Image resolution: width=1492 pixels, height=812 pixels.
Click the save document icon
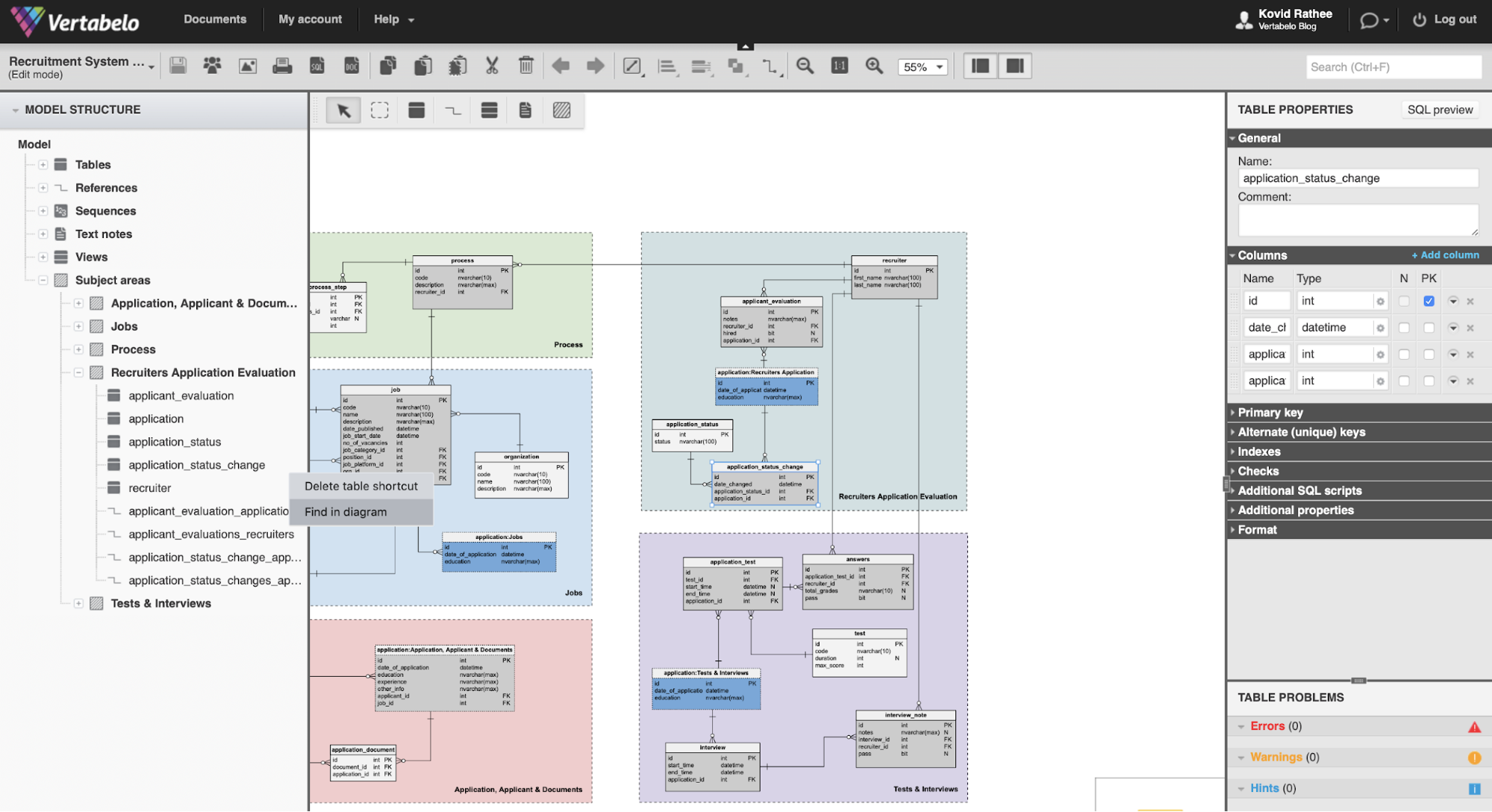coord(178,66)
